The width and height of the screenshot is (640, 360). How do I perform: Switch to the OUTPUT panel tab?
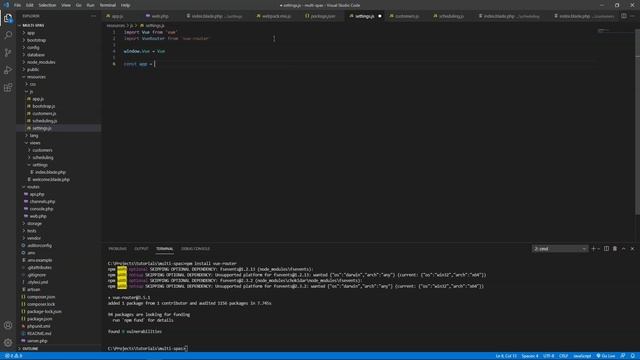(x=141, y=249)
